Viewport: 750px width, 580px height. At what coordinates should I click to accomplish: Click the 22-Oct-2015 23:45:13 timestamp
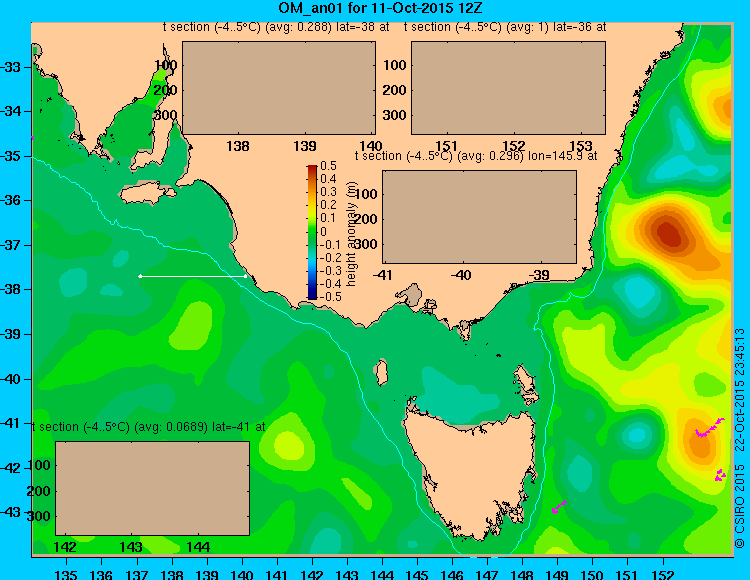pyautogui.click(x=740, y=390)
